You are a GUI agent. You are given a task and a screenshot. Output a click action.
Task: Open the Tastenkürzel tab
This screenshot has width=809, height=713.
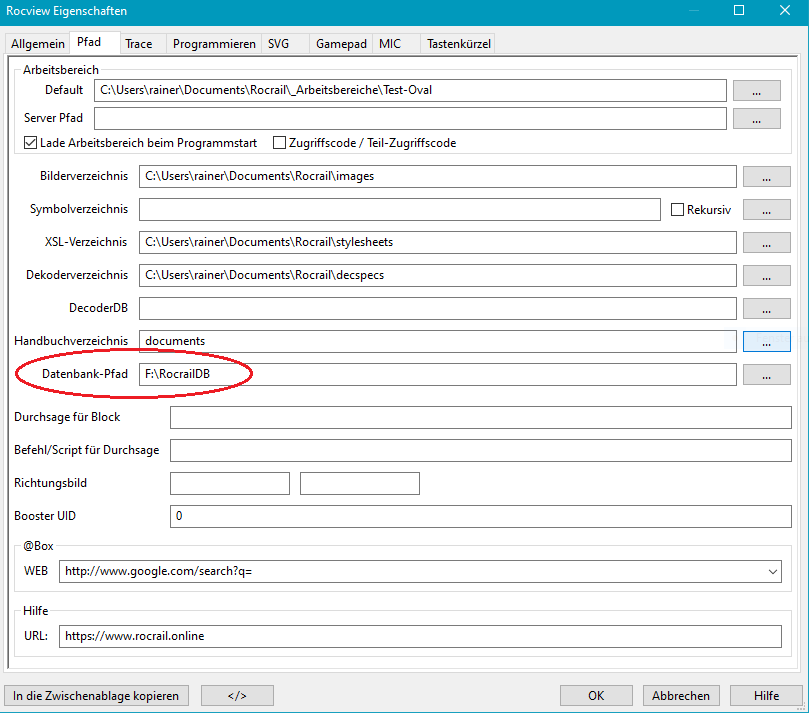point(458,44)
